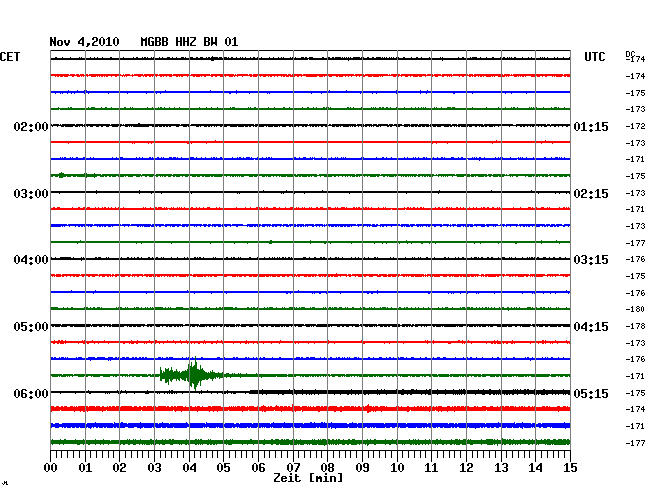Image resolution: width=650 pixels, height=494 pixels.
Task: Click minute tick label 00
Action: 51,467
